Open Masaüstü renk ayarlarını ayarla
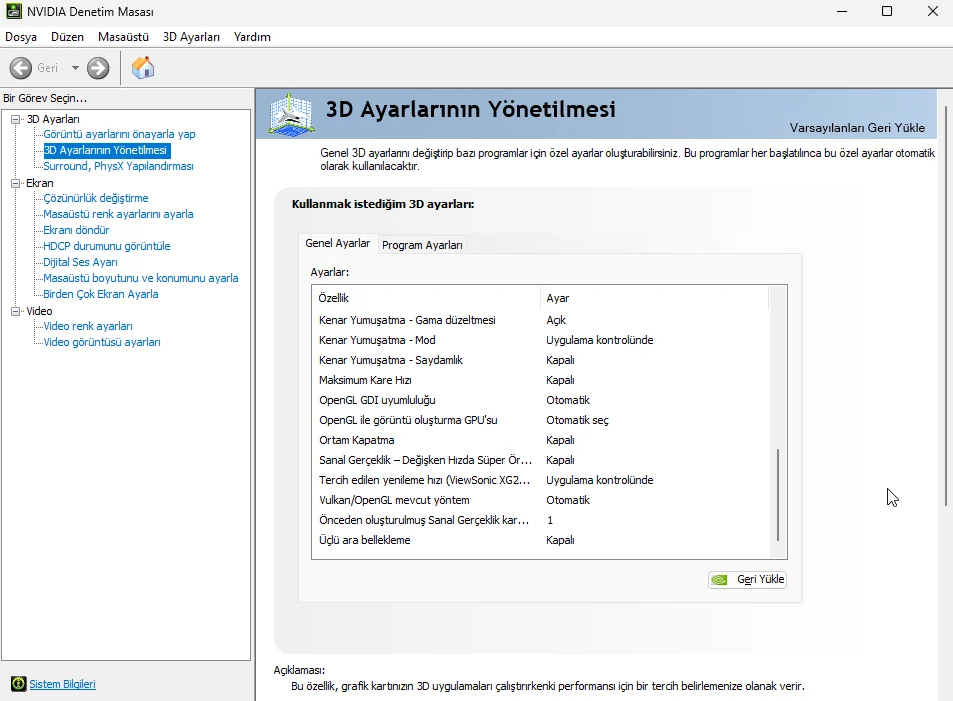Screen dimensions: 953x701 point(119,214)
